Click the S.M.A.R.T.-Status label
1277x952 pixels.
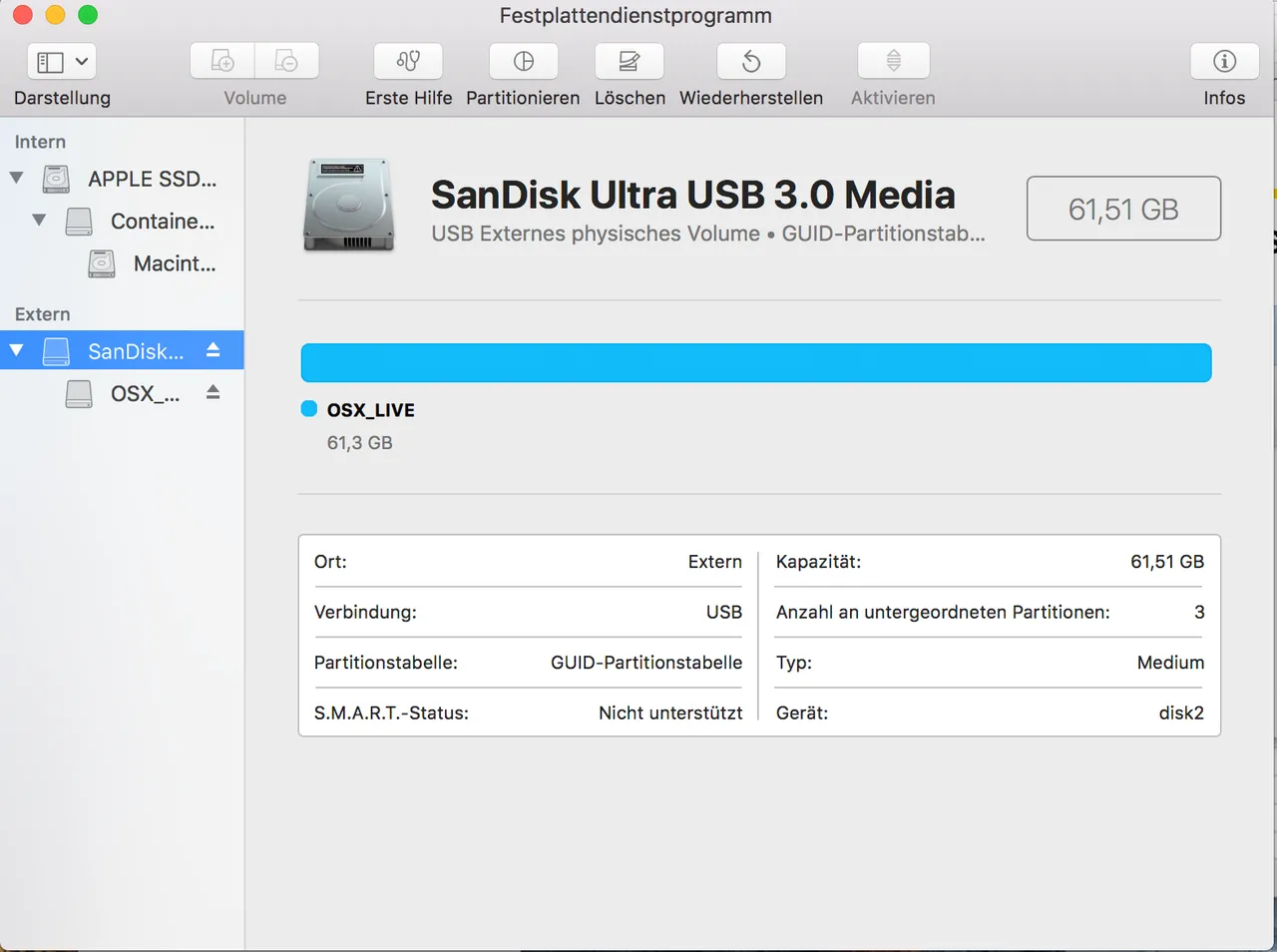click(x=391, y=713)
